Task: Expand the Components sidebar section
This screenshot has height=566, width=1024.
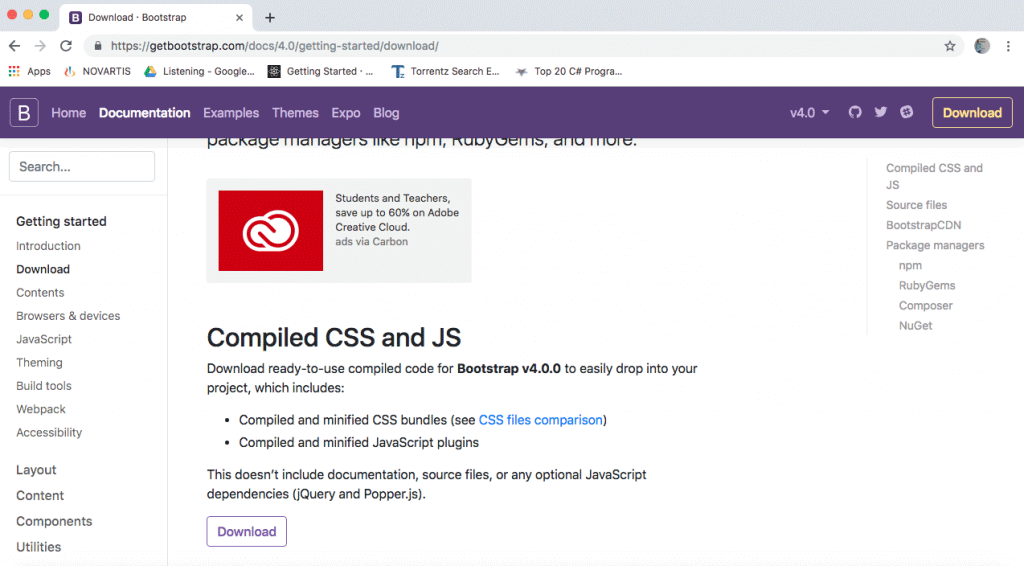Action: [54, 521]
